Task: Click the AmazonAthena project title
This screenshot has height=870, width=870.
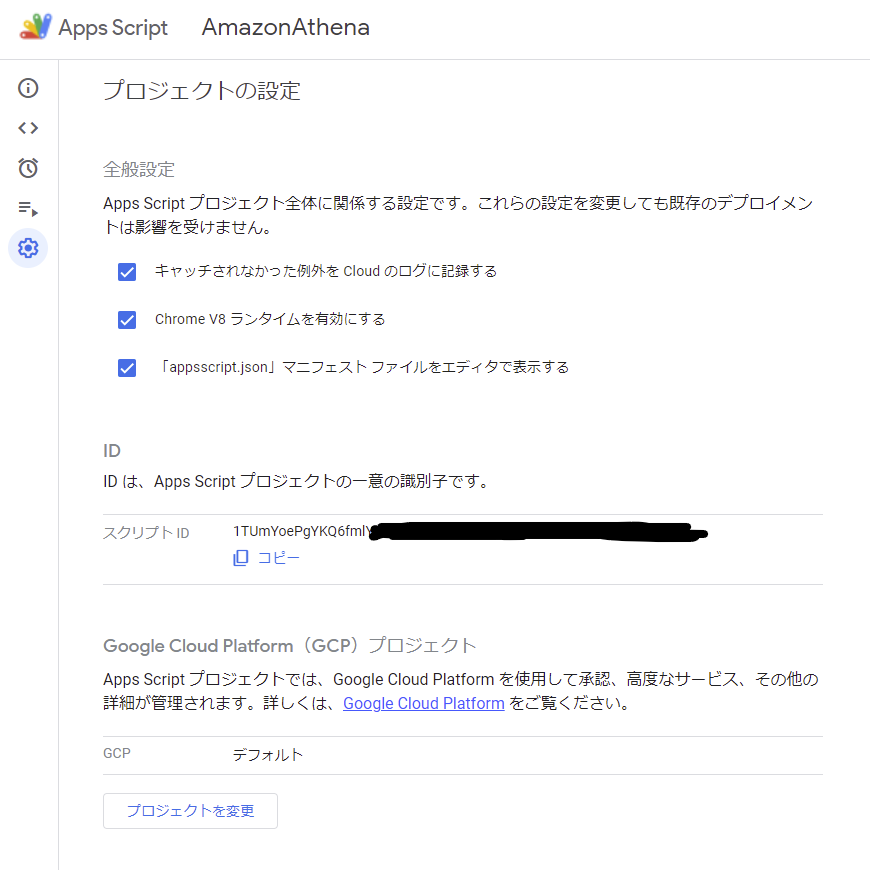Action: pos(286,27)
